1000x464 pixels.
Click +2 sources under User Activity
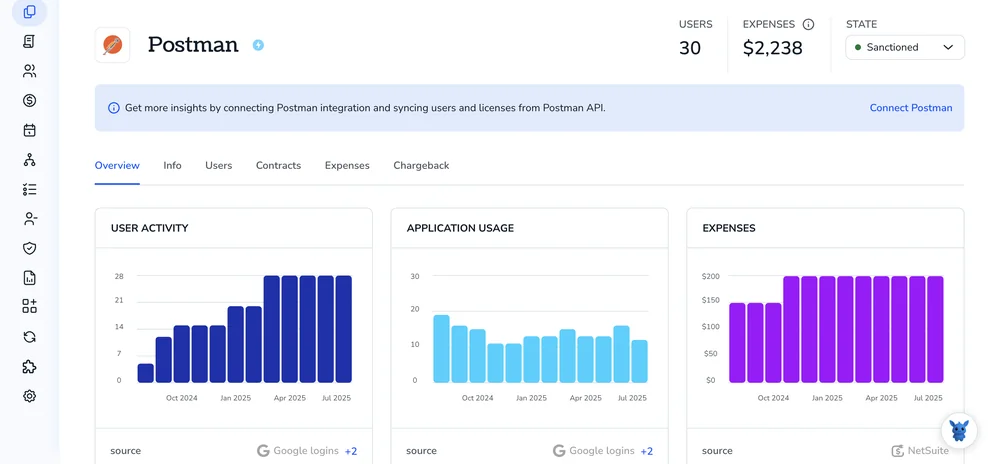(351, 451)
